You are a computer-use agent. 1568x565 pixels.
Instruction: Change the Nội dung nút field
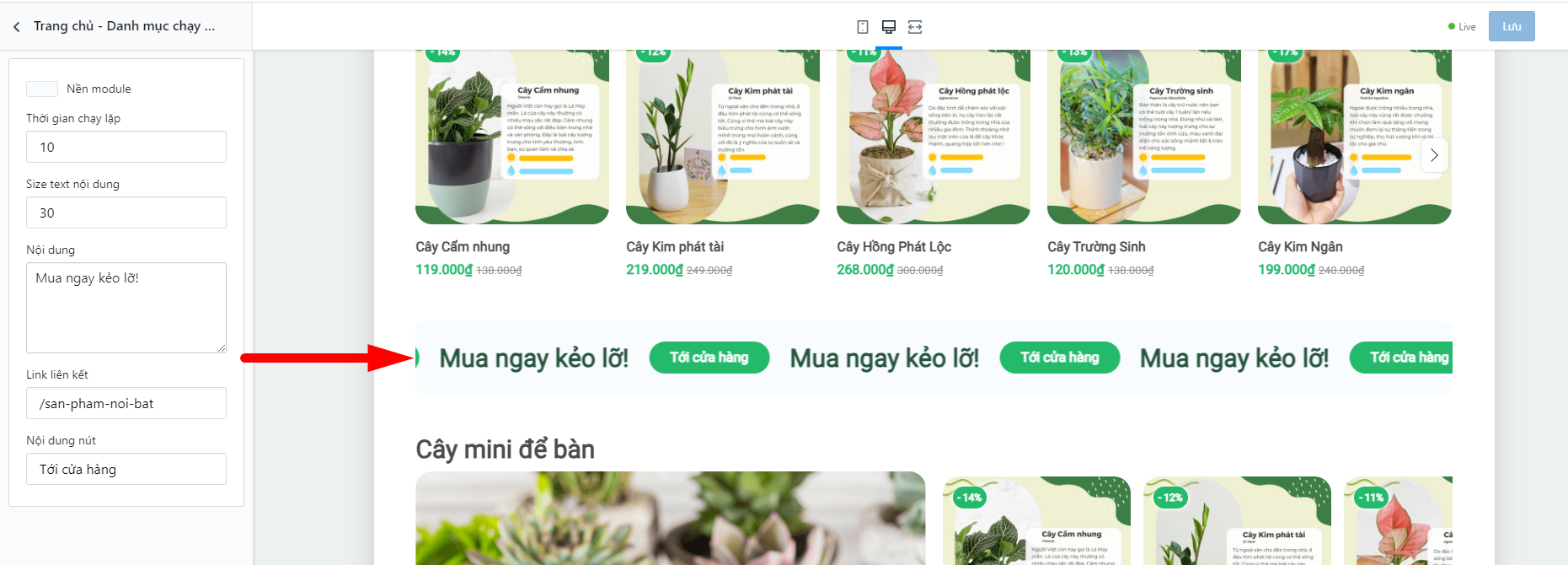tap(126, 469)
